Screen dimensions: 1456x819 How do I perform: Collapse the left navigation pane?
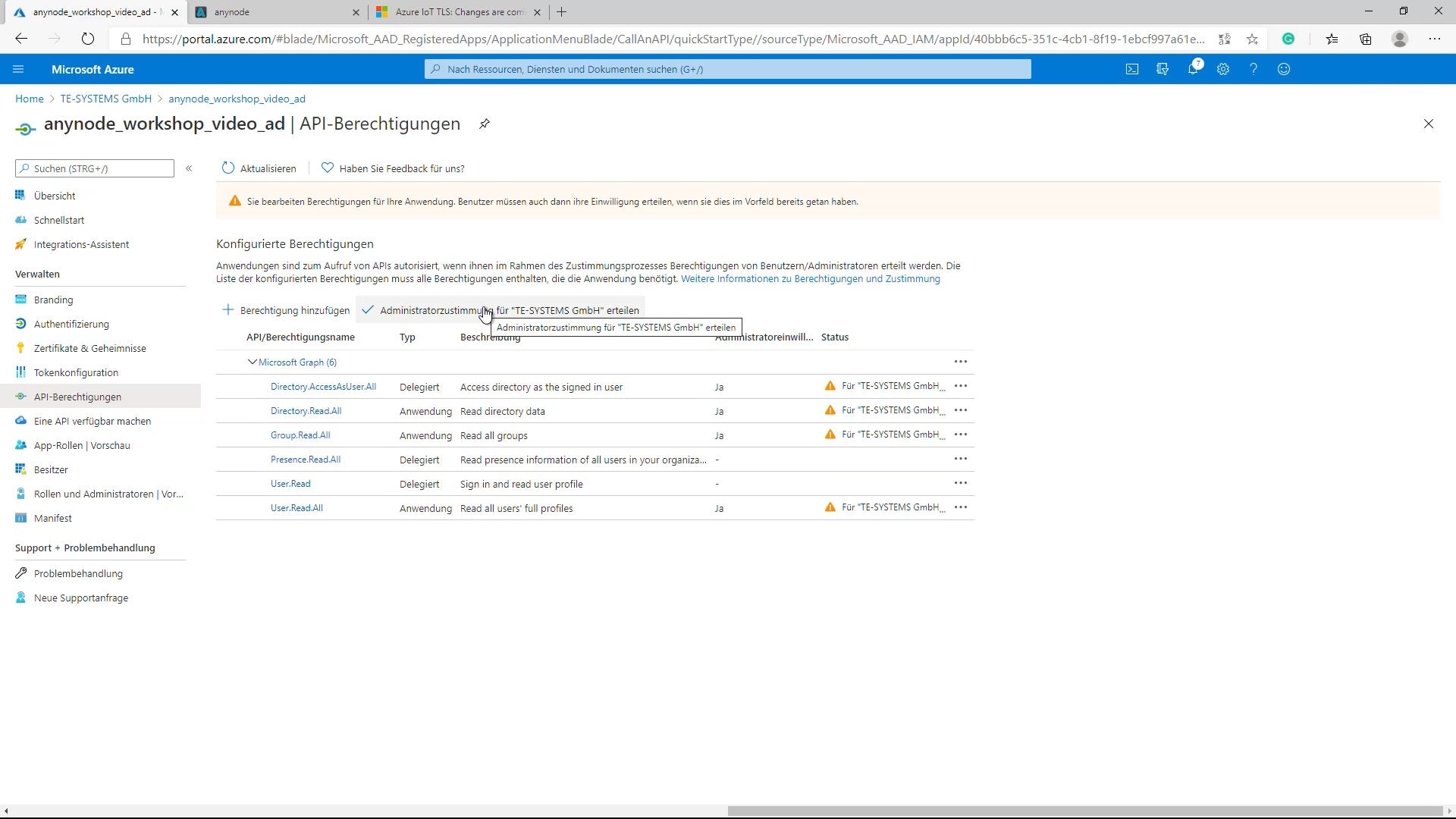coord(189,168)
